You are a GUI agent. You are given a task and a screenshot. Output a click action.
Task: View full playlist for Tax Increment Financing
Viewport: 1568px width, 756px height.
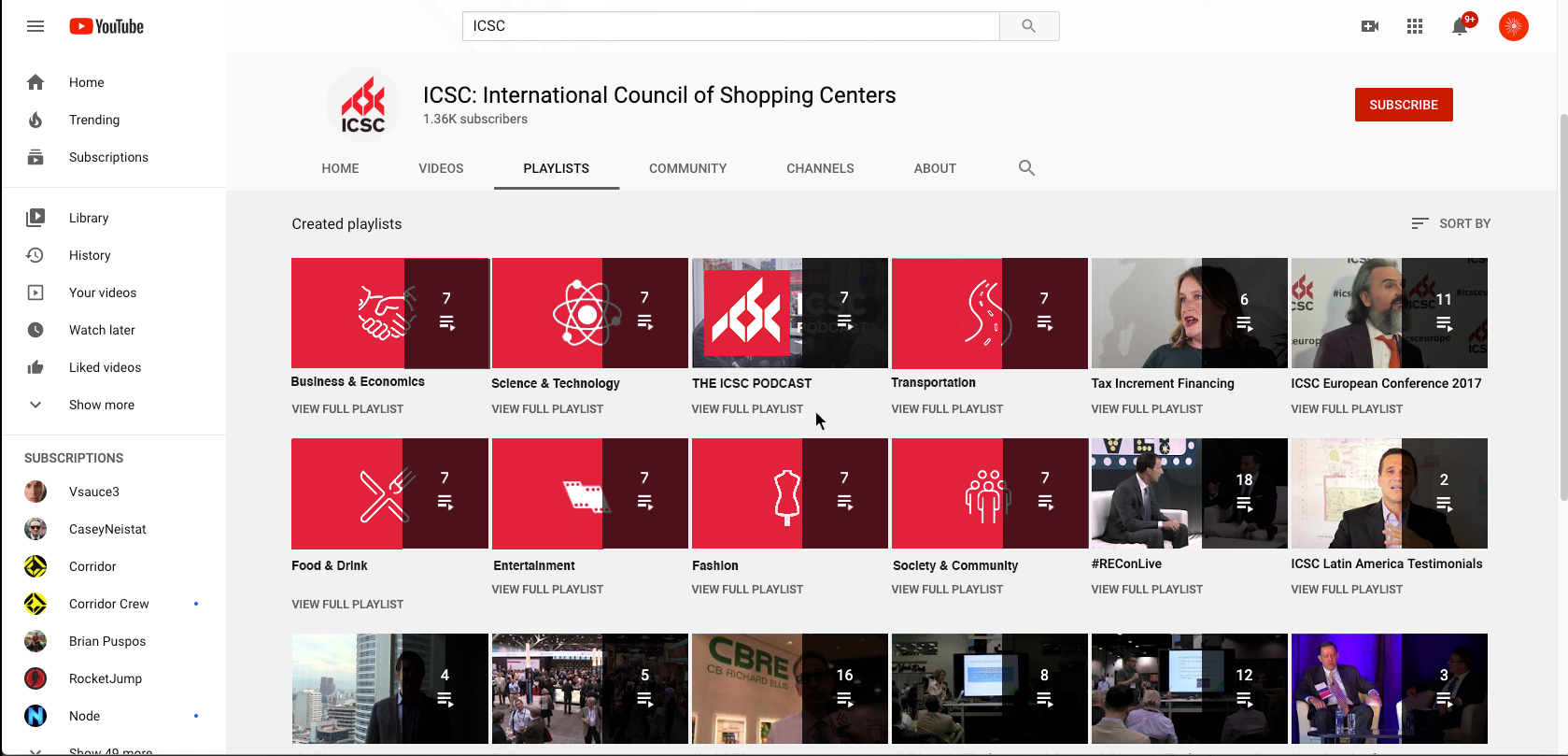[x=1147, y=409]
